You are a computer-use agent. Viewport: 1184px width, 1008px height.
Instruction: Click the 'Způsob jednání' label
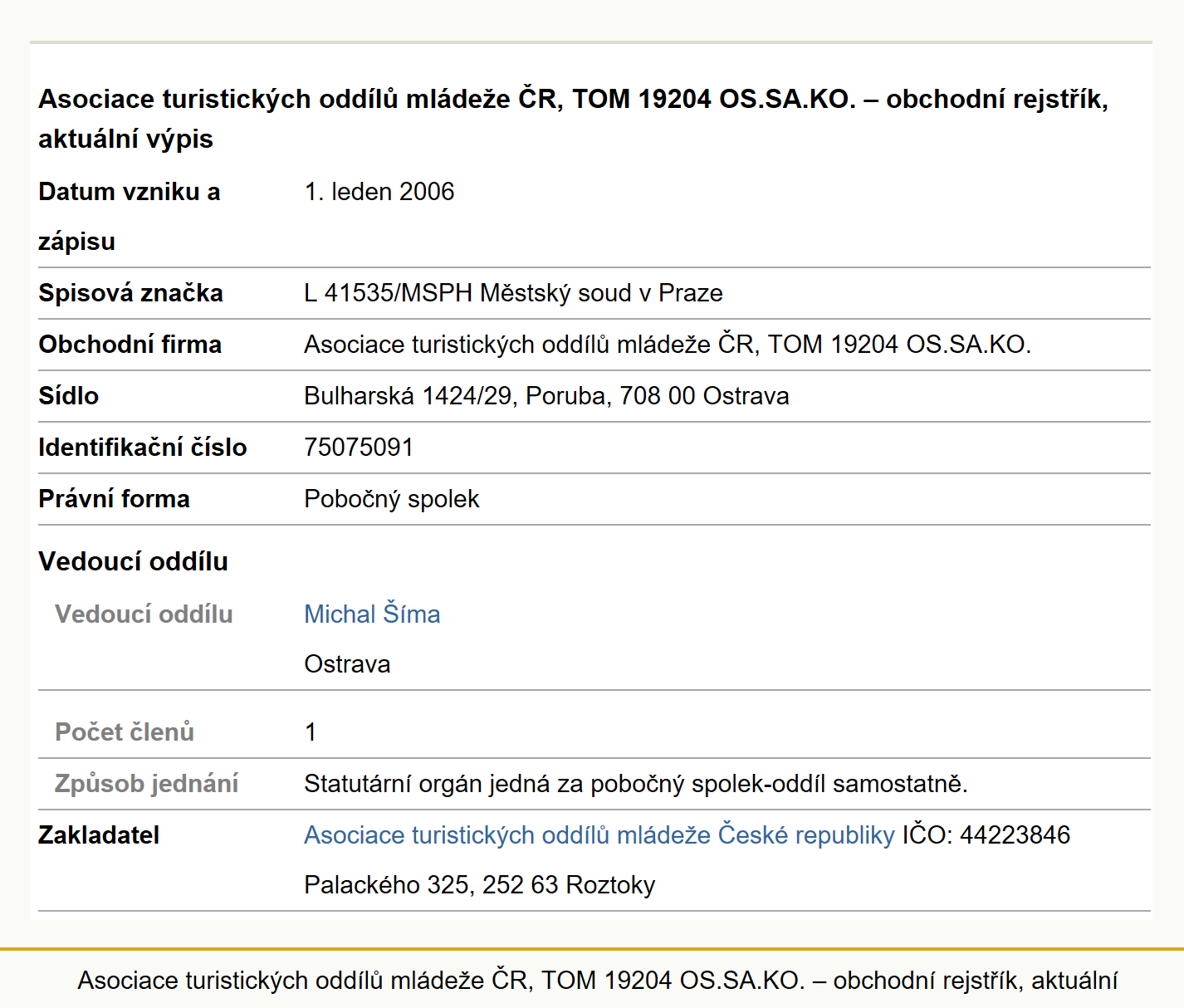146,783
